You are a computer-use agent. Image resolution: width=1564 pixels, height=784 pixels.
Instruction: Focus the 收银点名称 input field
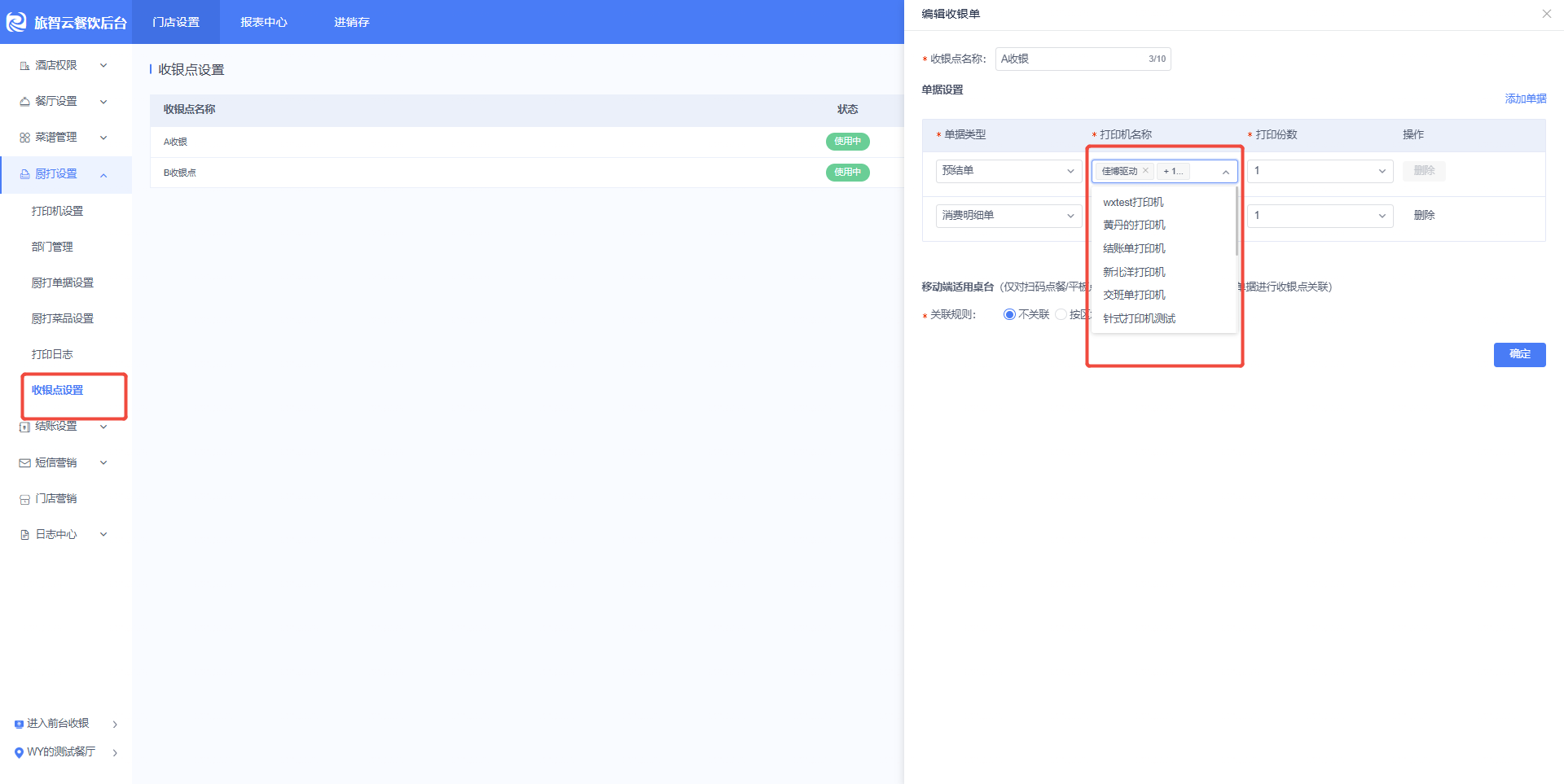(1083, 59)
